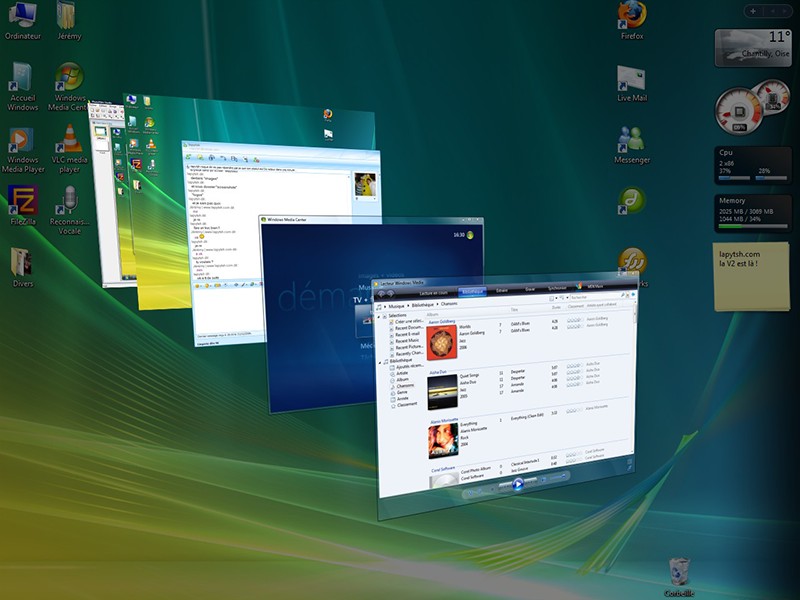Click the Musique breadcrumb arrow

[x=407, y=306]
